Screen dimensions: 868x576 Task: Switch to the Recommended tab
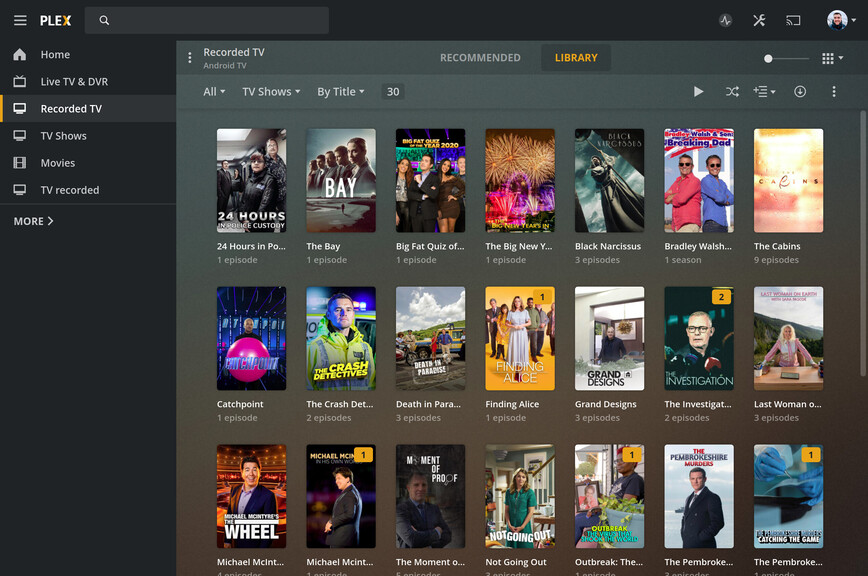(480, 58)
